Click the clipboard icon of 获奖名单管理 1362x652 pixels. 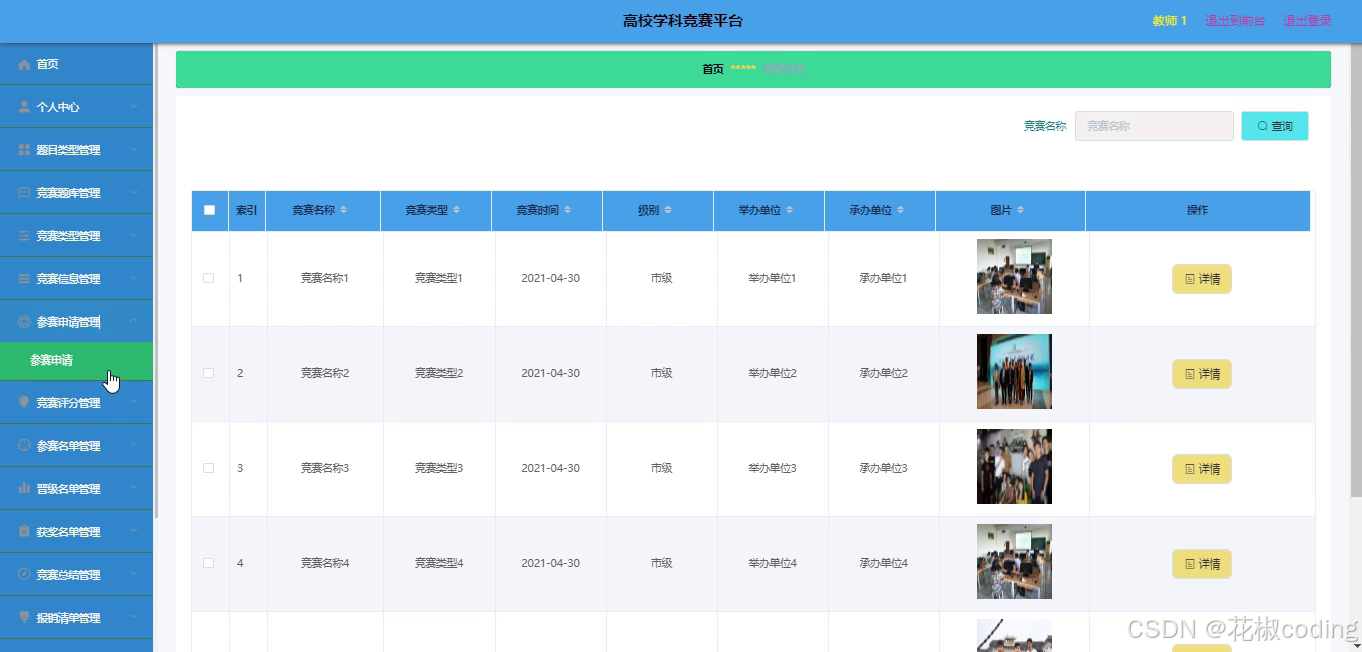[24, 532]
